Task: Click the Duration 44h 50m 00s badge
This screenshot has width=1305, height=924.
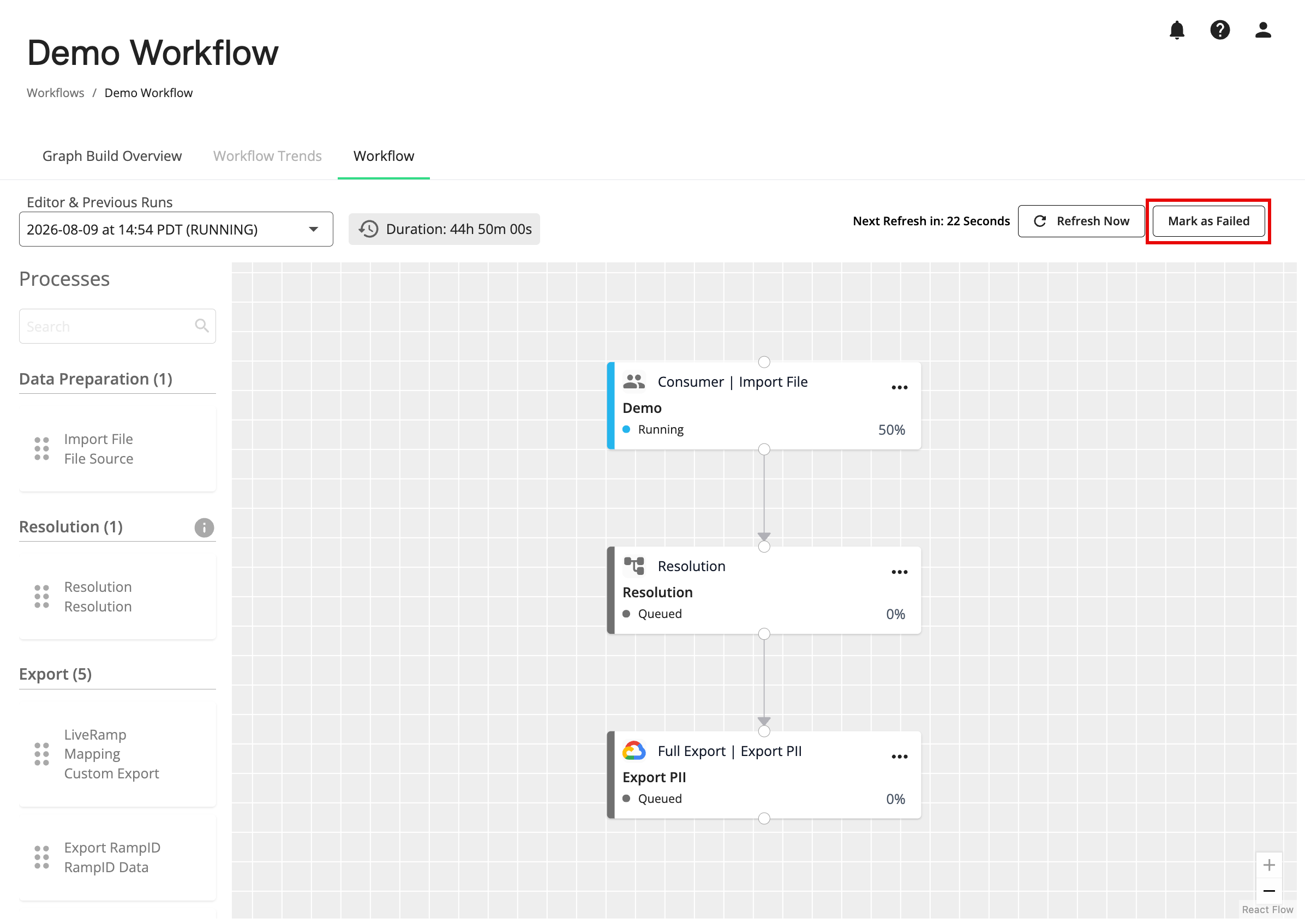Action: click(x=444, y=229)
